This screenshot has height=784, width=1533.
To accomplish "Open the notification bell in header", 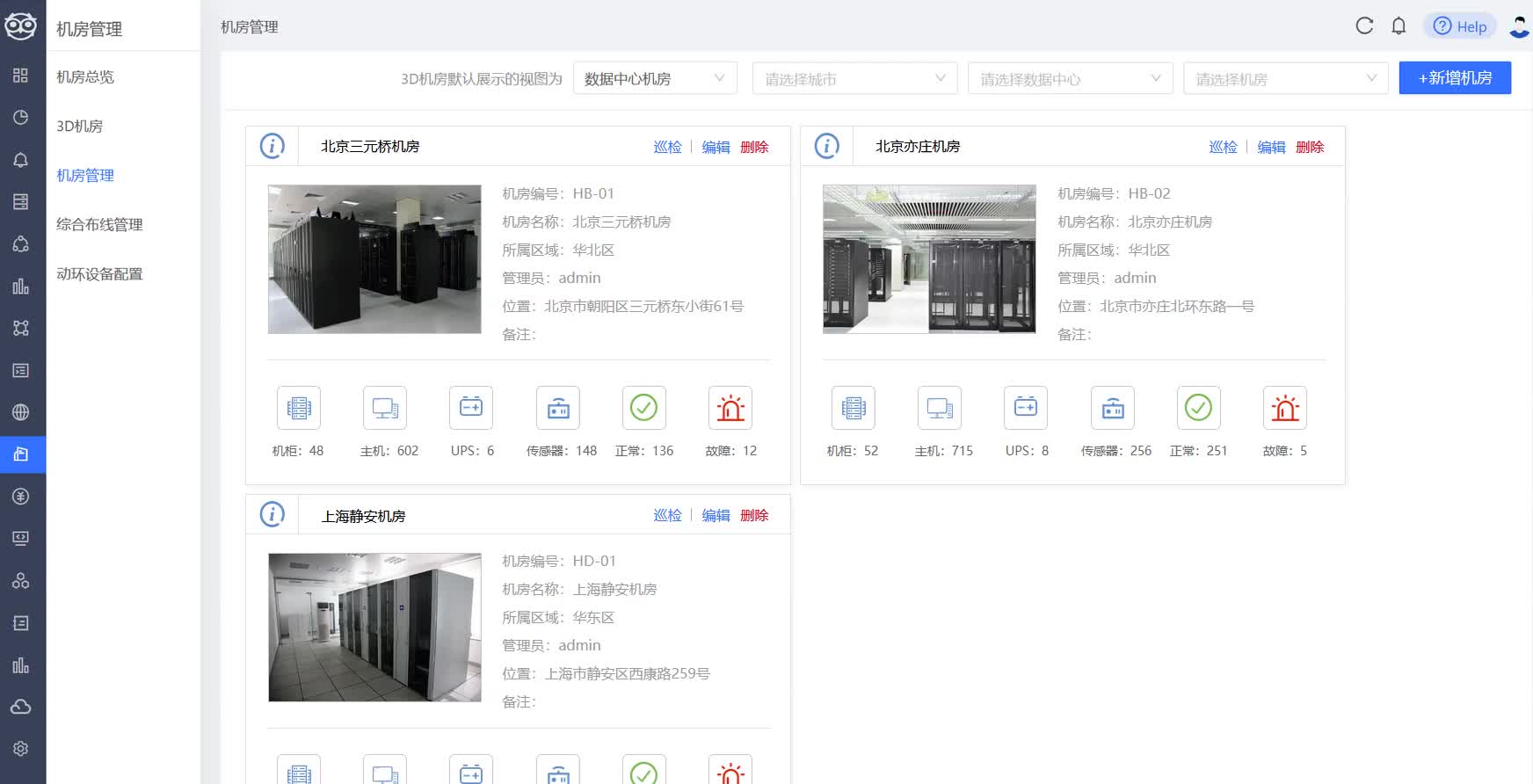I will [1399, 26].
